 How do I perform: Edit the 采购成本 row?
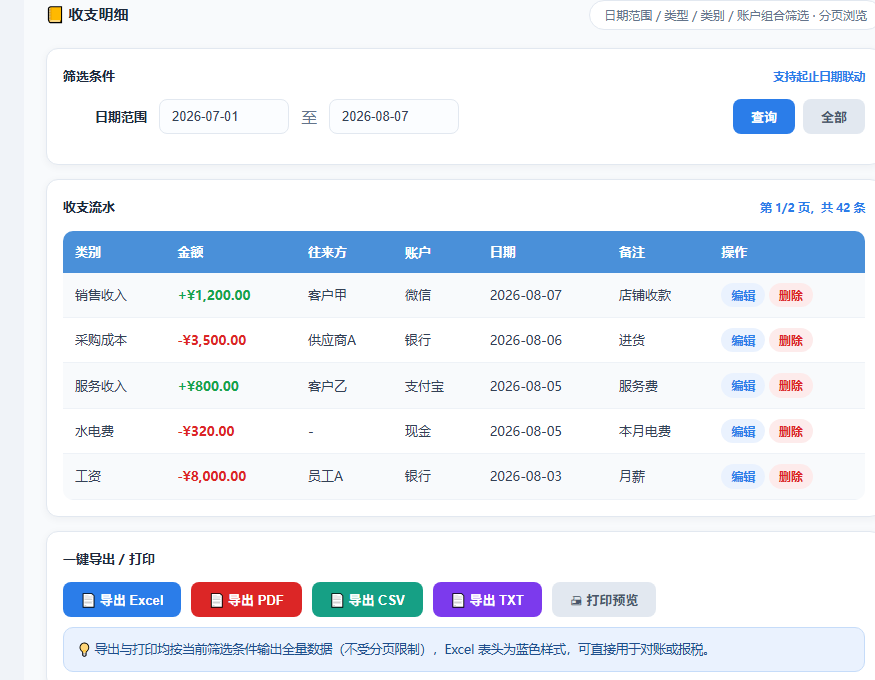point(743,340)
